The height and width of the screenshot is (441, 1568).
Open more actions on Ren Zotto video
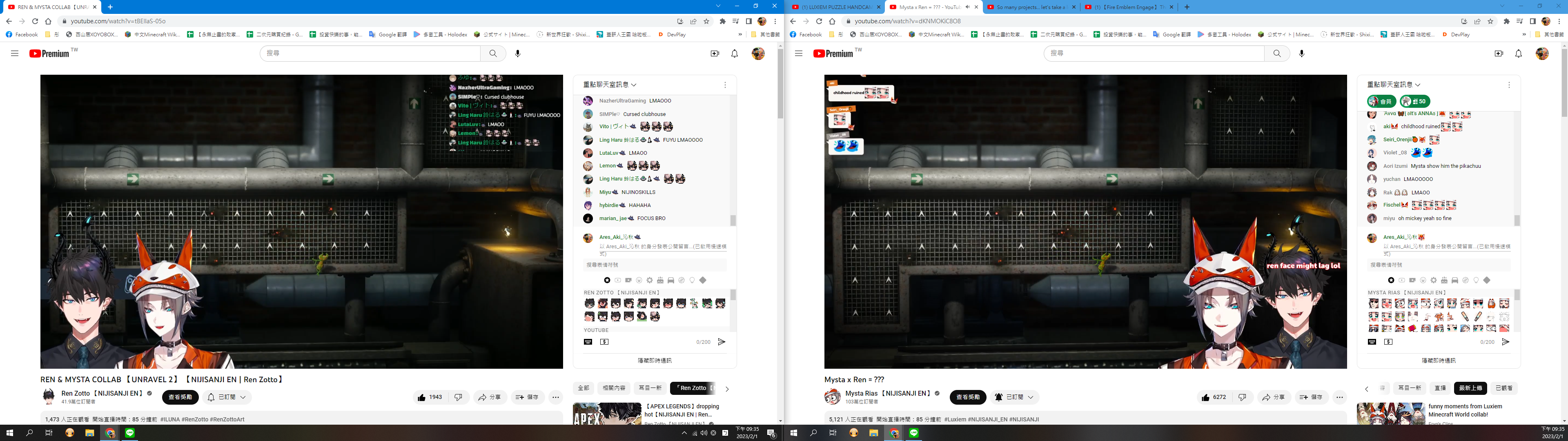click(x=556, y=397)
